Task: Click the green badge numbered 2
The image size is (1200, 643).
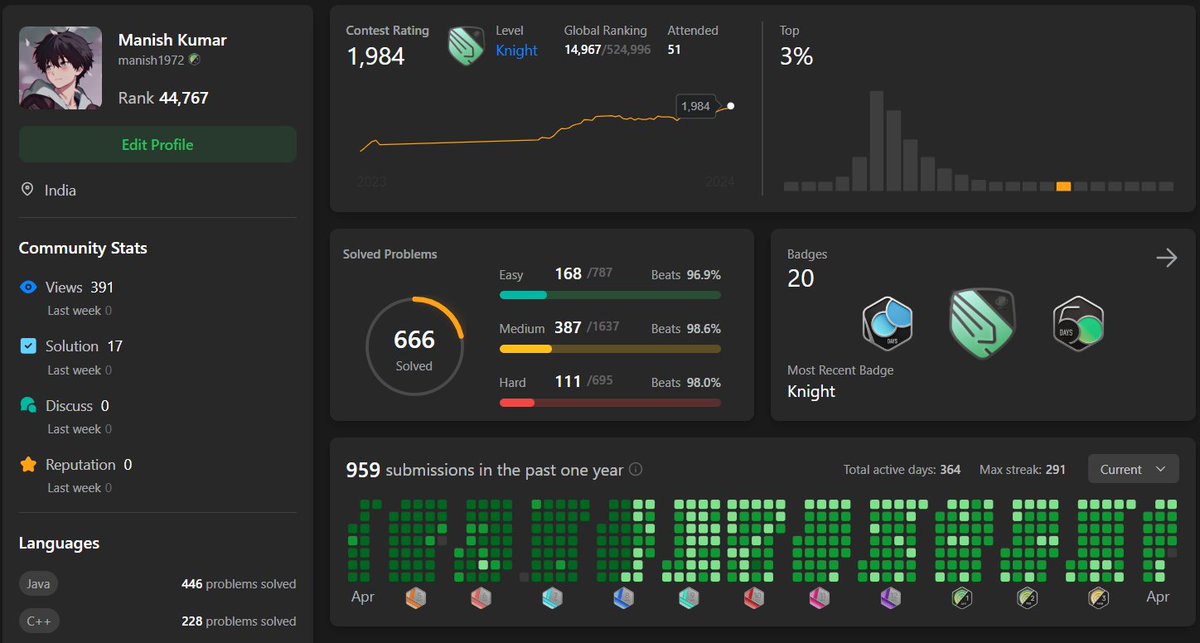Action: [1027, 598]
